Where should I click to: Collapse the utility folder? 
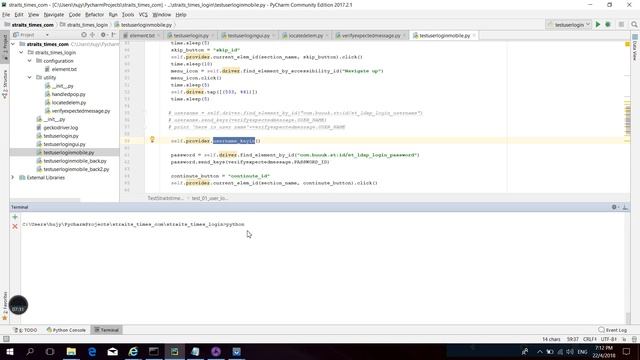click(29, 78)
